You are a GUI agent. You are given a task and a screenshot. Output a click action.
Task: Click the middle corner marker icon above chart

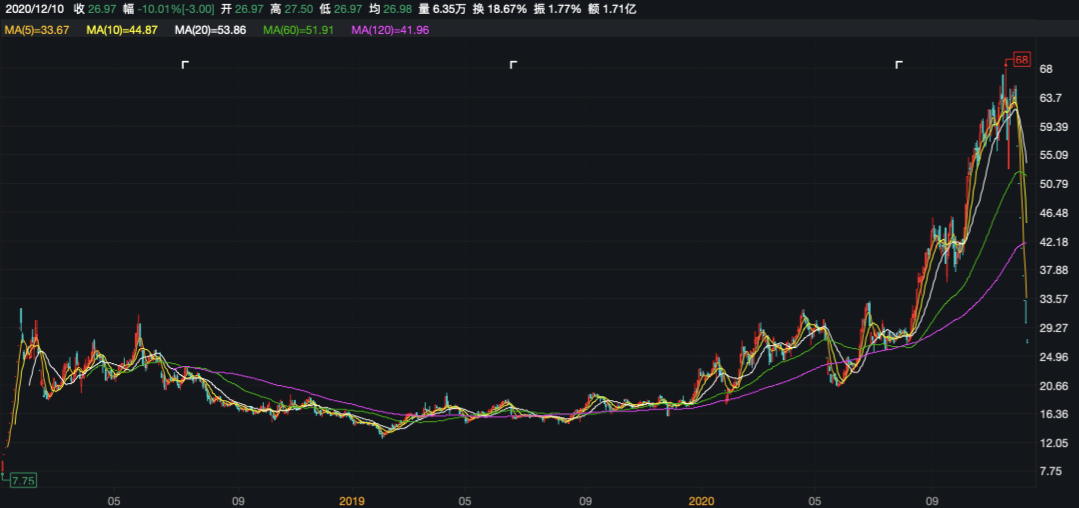click(514, 65)
